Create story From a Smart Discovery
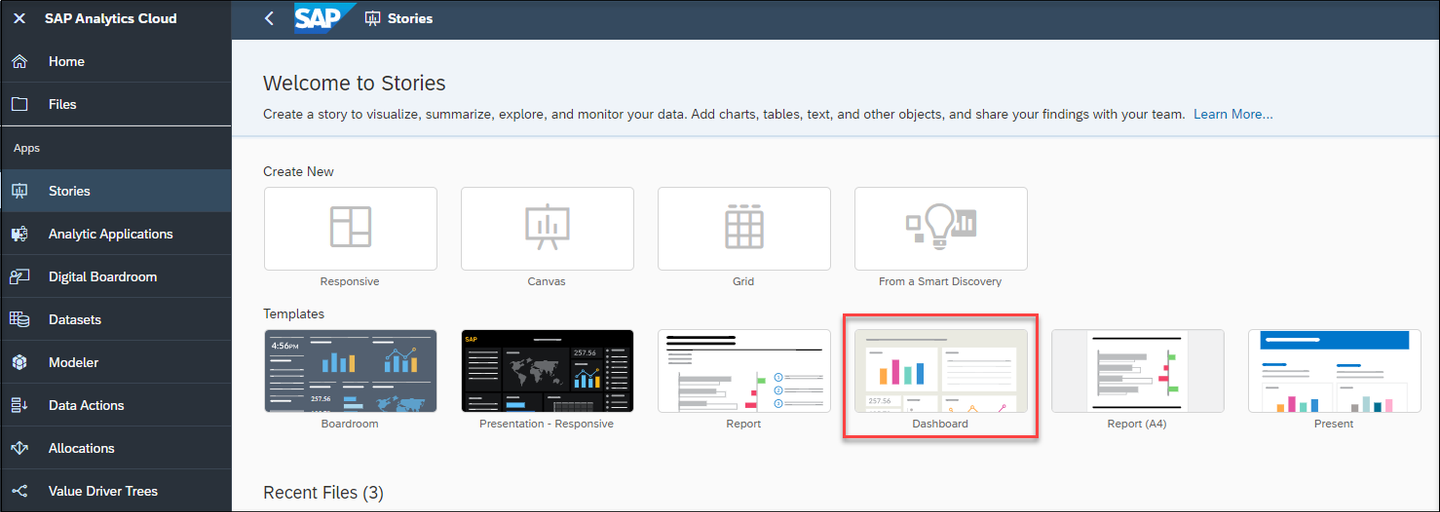The image size is (1440, 512). point(941,229)
